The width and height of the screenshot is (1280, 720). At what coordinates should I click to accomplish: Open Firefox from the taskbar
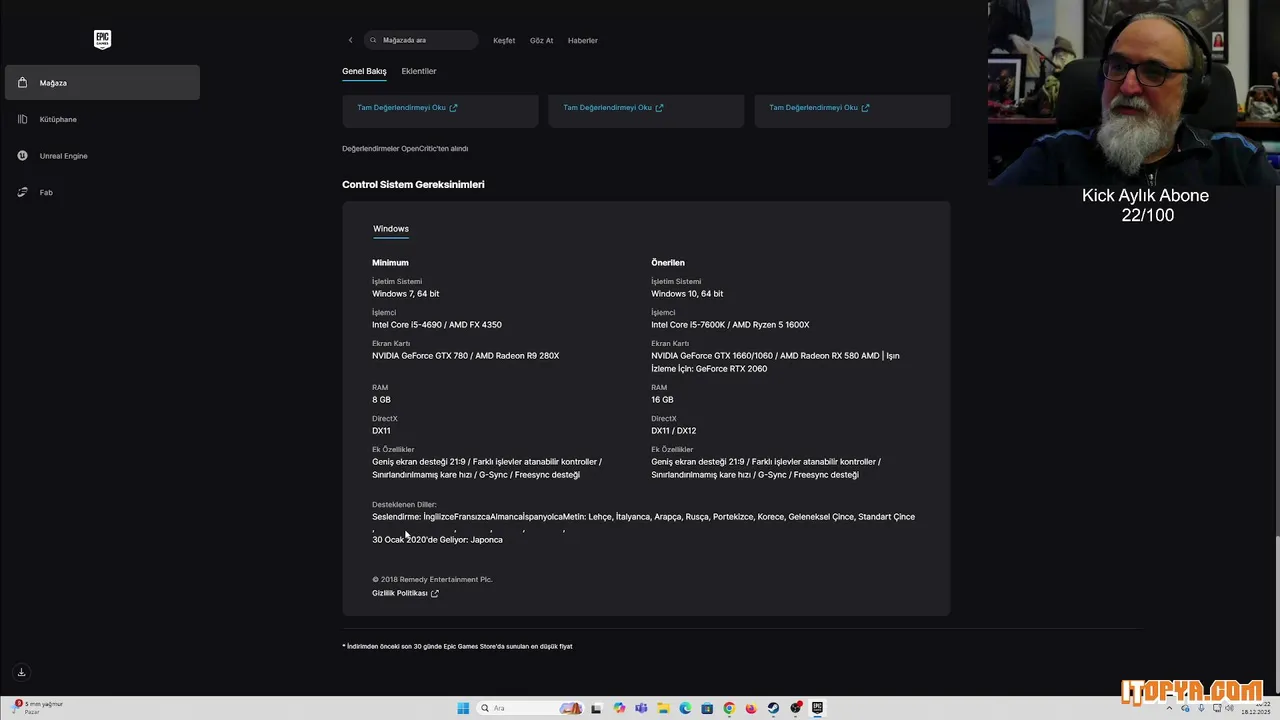tap(751, 708)
